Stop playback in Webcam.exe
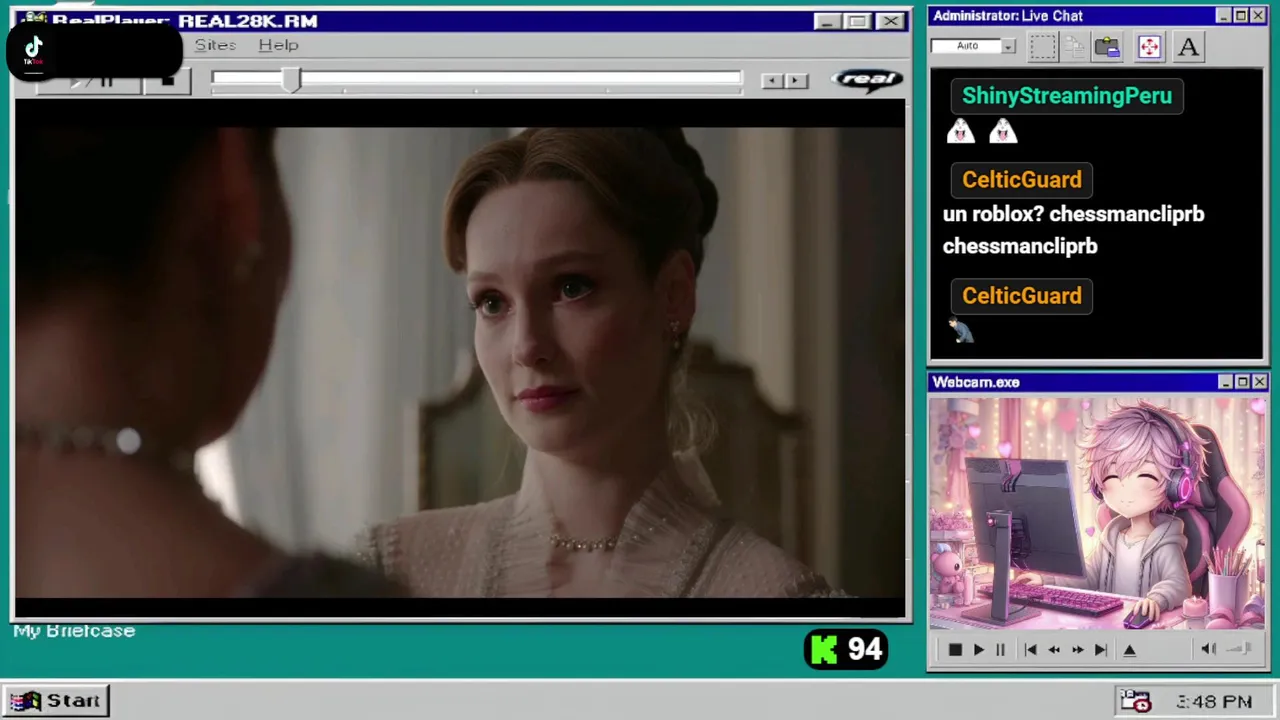Viewport: 1280px width, 720px height. (x=955, y=650)
